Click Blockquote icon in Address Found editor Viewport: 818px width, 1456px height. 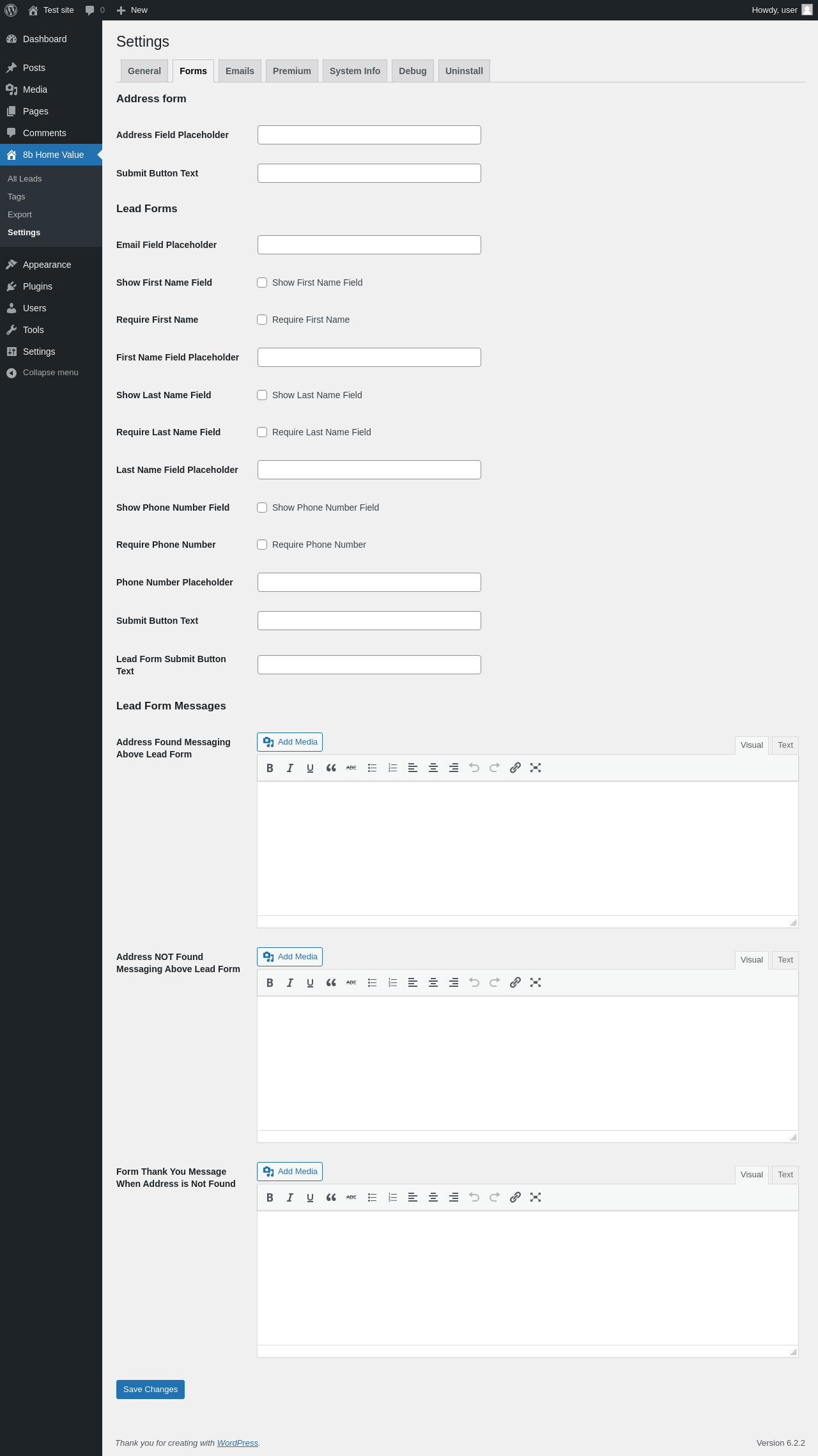[331, 768]
